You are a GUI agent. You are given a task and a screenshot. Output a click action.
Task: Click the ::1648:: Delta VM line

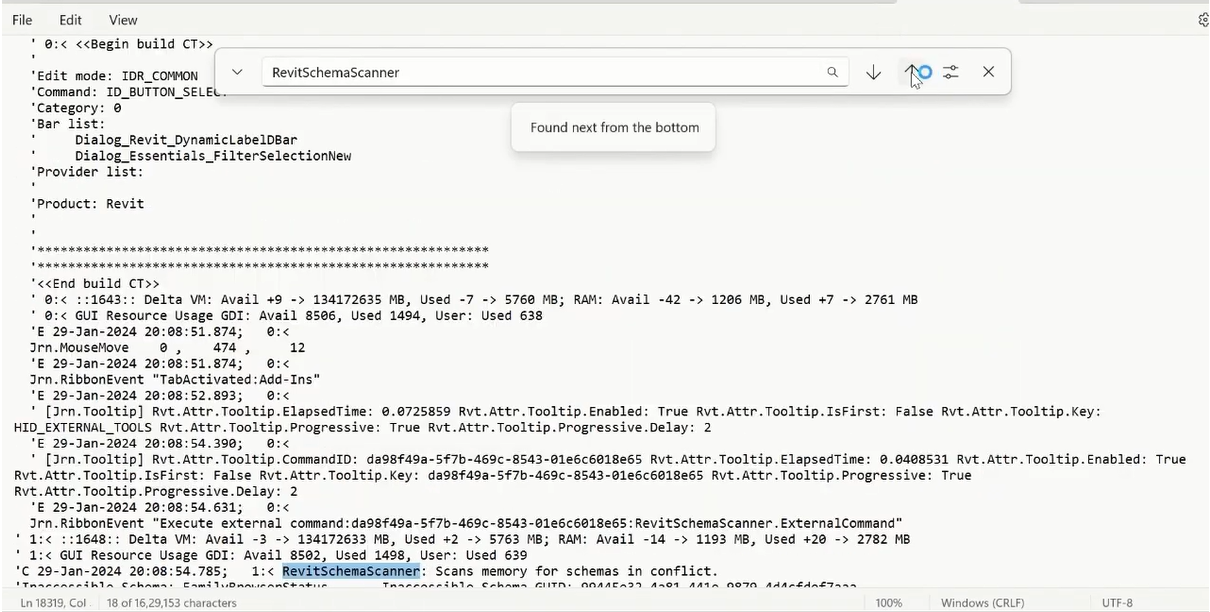(462, 539)
